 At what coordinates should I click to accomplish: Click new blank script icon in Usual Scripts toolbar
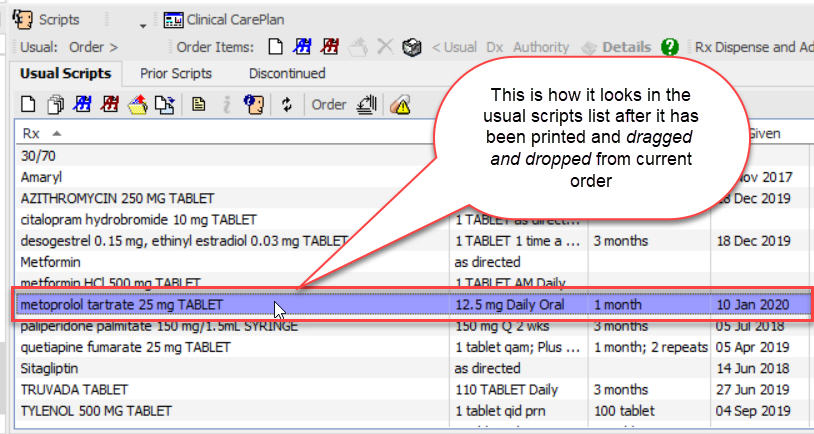(x=28, y=104)
